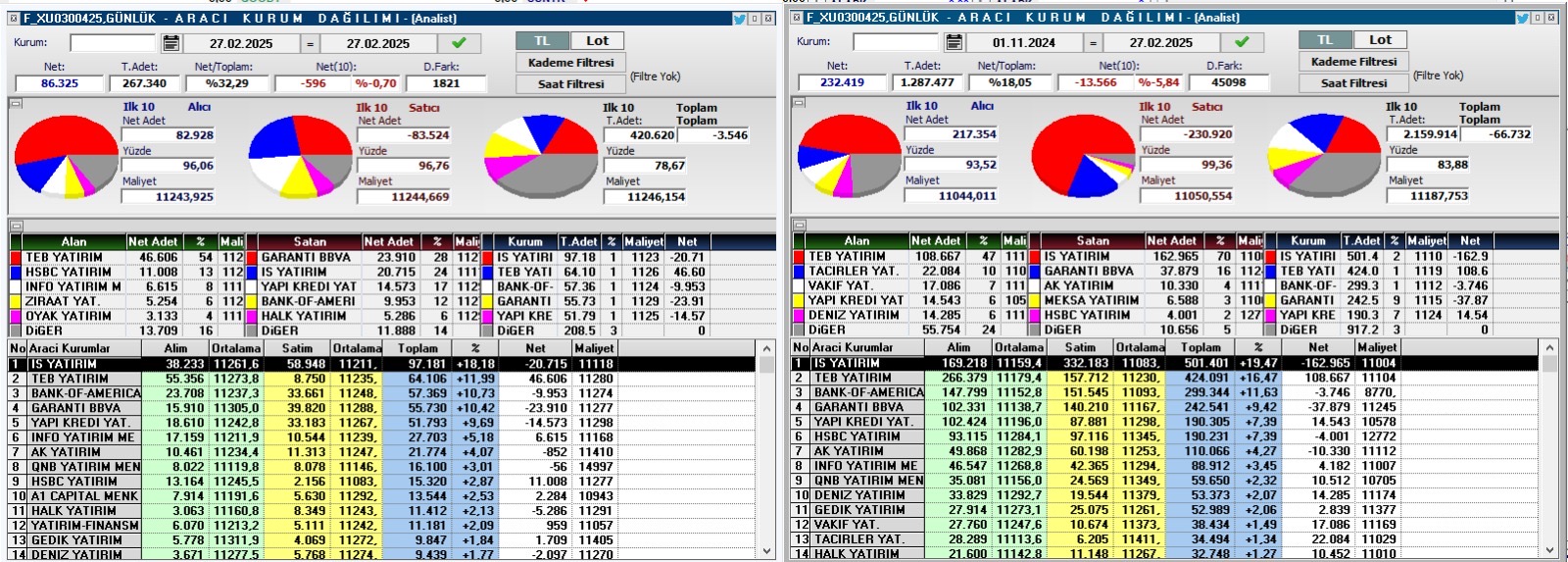Select GEDIK YATIRIM row in right window

tap(1166, 510)
